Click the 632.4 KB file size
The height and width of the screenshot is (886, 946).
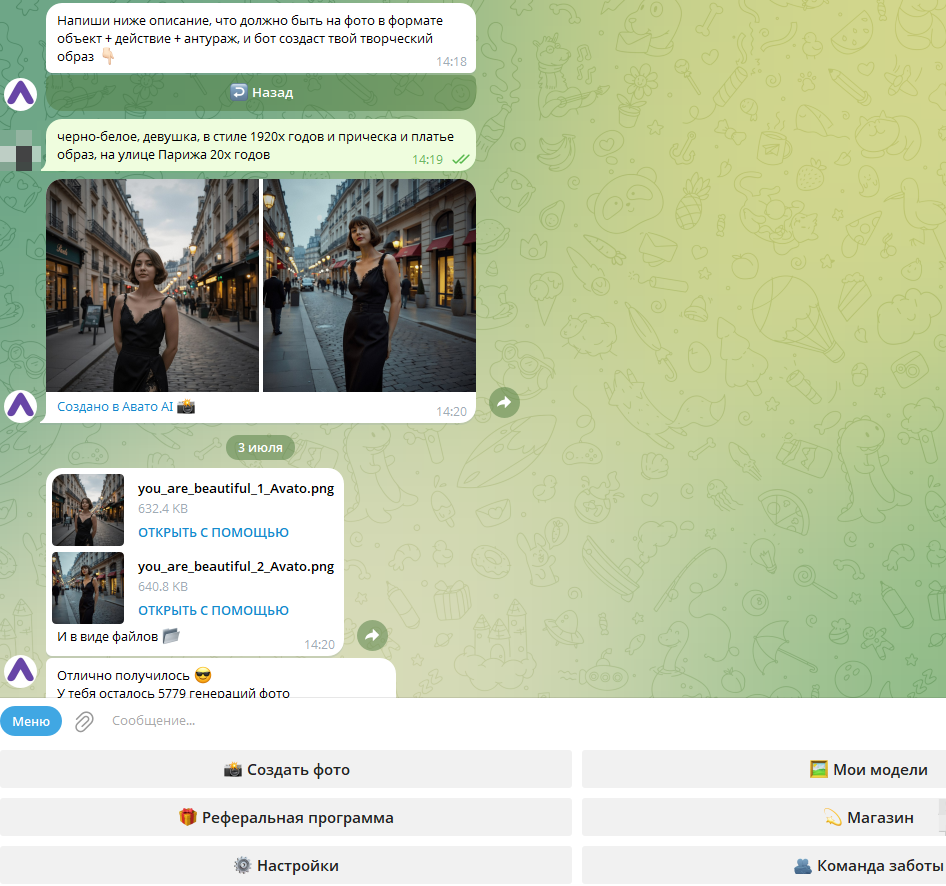click(163, 508)
